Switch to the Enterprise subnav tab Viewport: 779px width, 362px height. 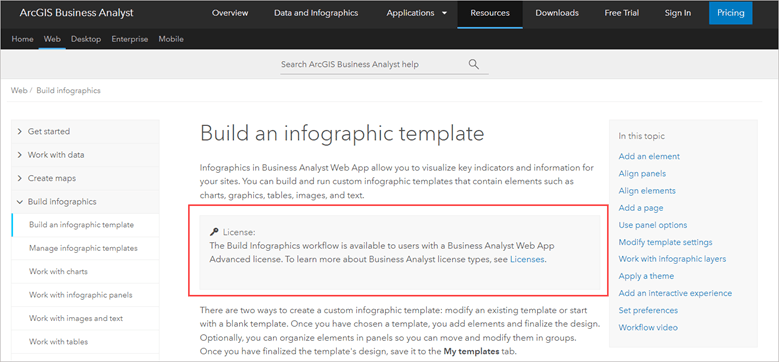click(x=130, y=39)
